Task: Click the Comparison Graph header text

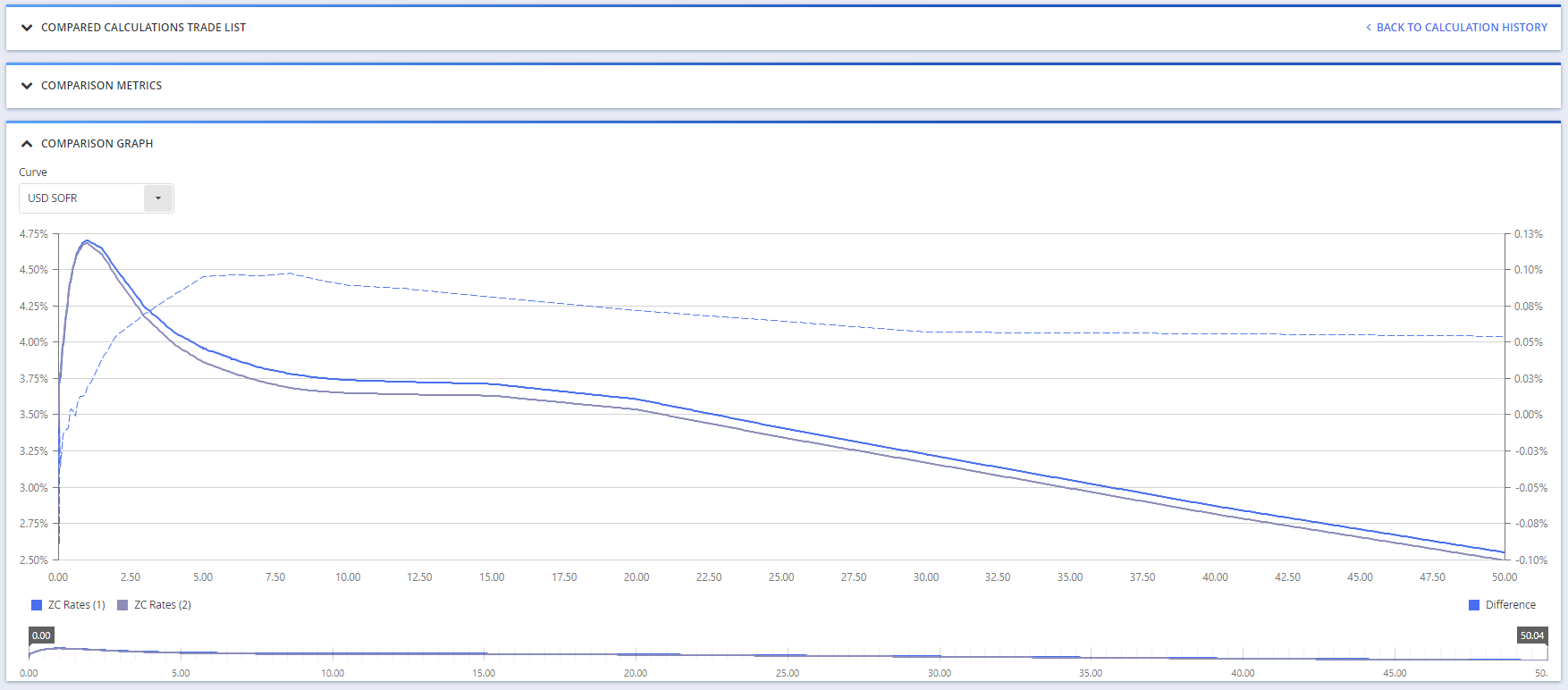Action: pos(97,144)
